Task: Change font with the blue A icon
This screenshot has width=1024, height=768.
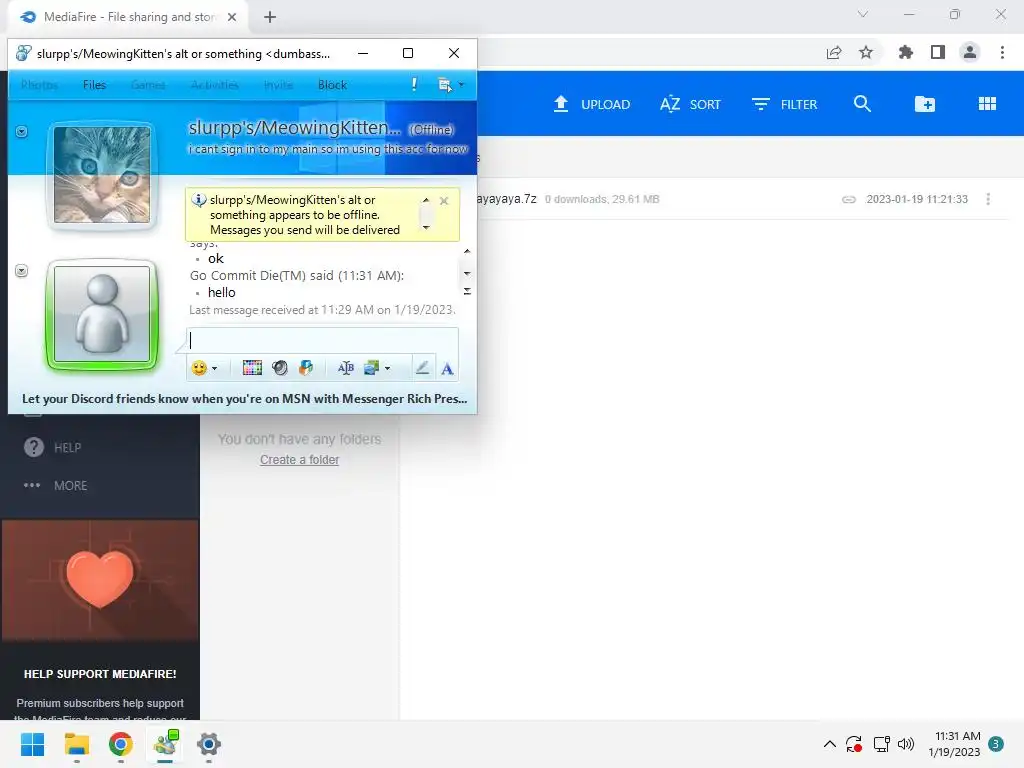Action: tap(447, 369)
